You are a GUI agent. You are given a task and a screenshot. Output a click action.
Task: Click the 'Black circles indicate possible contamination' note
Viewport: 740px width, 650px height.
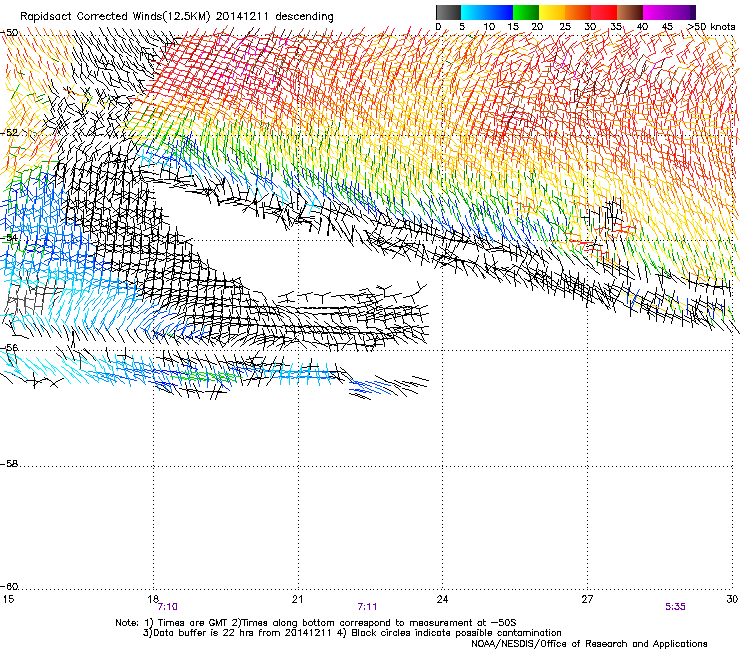click(456, 633)
